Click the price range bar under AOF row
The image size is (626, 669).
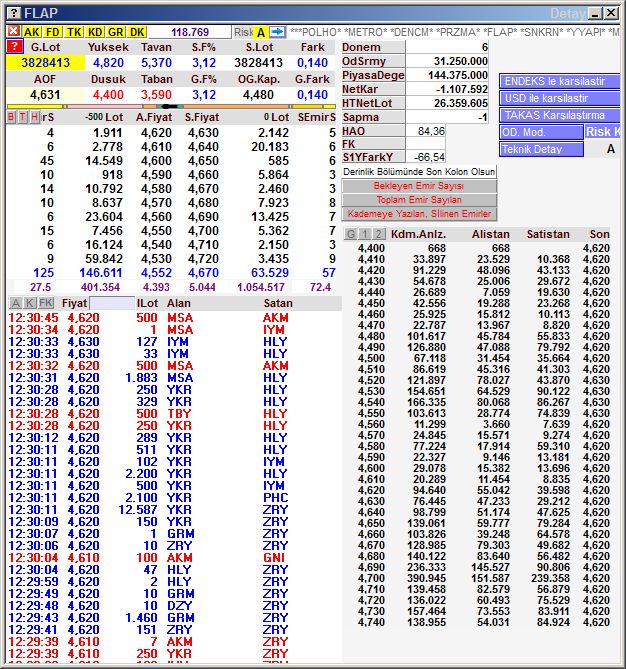(172, 106)
